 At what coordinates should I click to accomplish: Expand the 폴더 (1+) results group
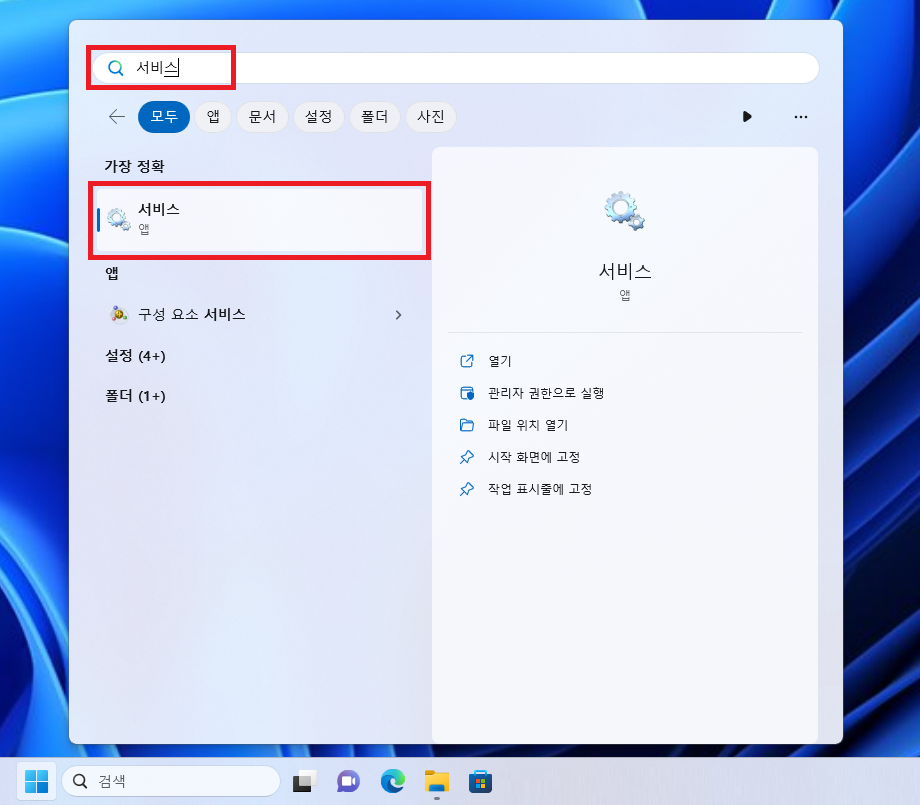point(134,395)
